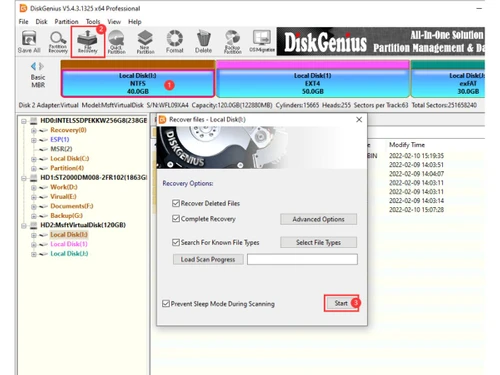This screenshot has width=500, height=375.
Task: Launch File Recovery from toolbar
Action: coord(87,42)
